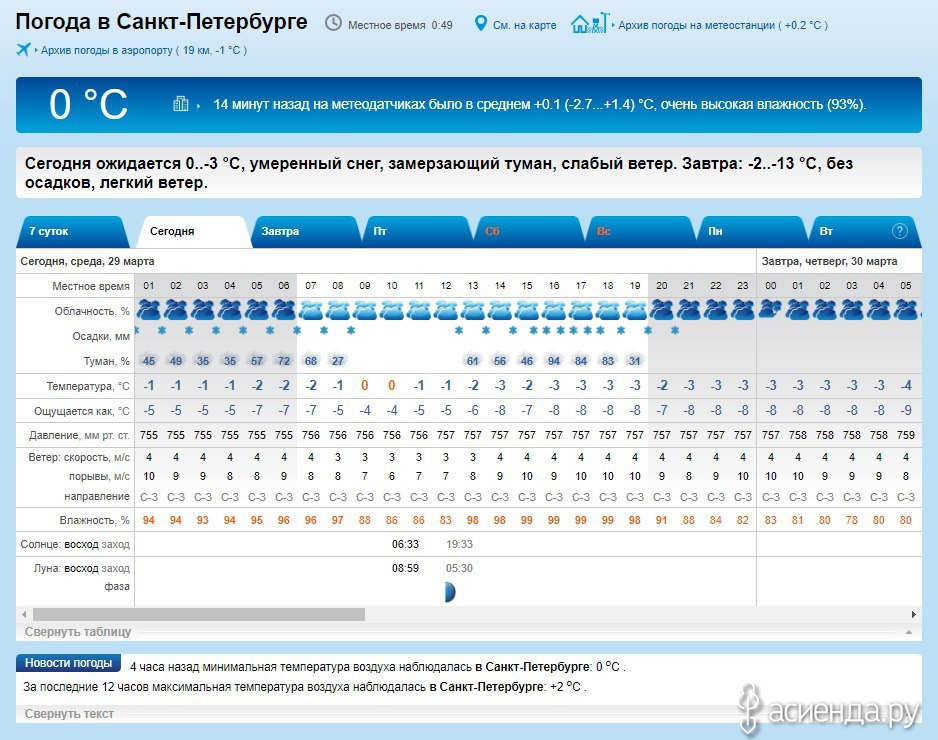Image resolution: width=938 pixels, height=740 pixels.
Task: Click the map pin icon
Action: pyautogui.click(x=480, y=23)
